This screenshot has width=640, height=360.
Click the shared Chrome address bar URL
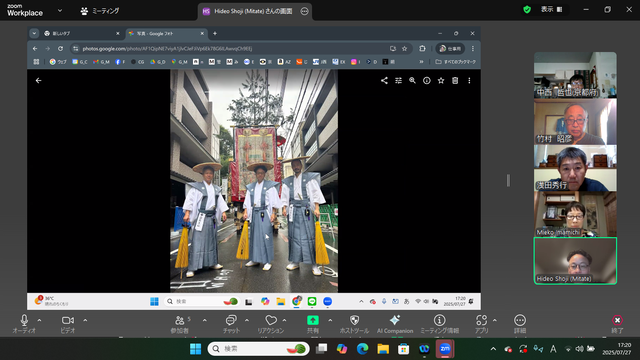coord(167,49)
